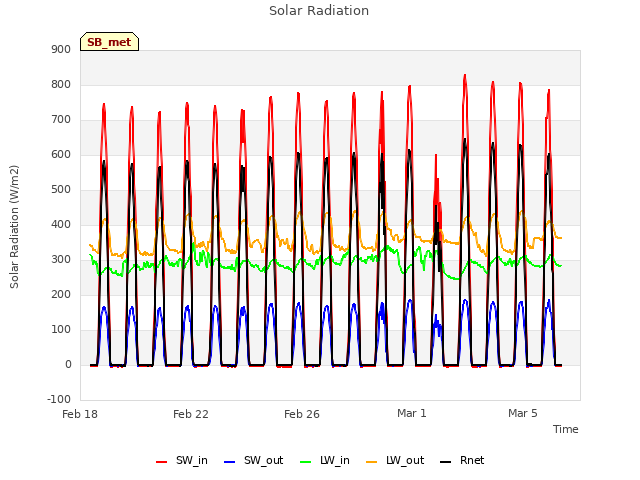Click the blue SW_out legend color marker
Image resolution: width=640 pixels, height=480 pixels.
[x=230, y=462]
